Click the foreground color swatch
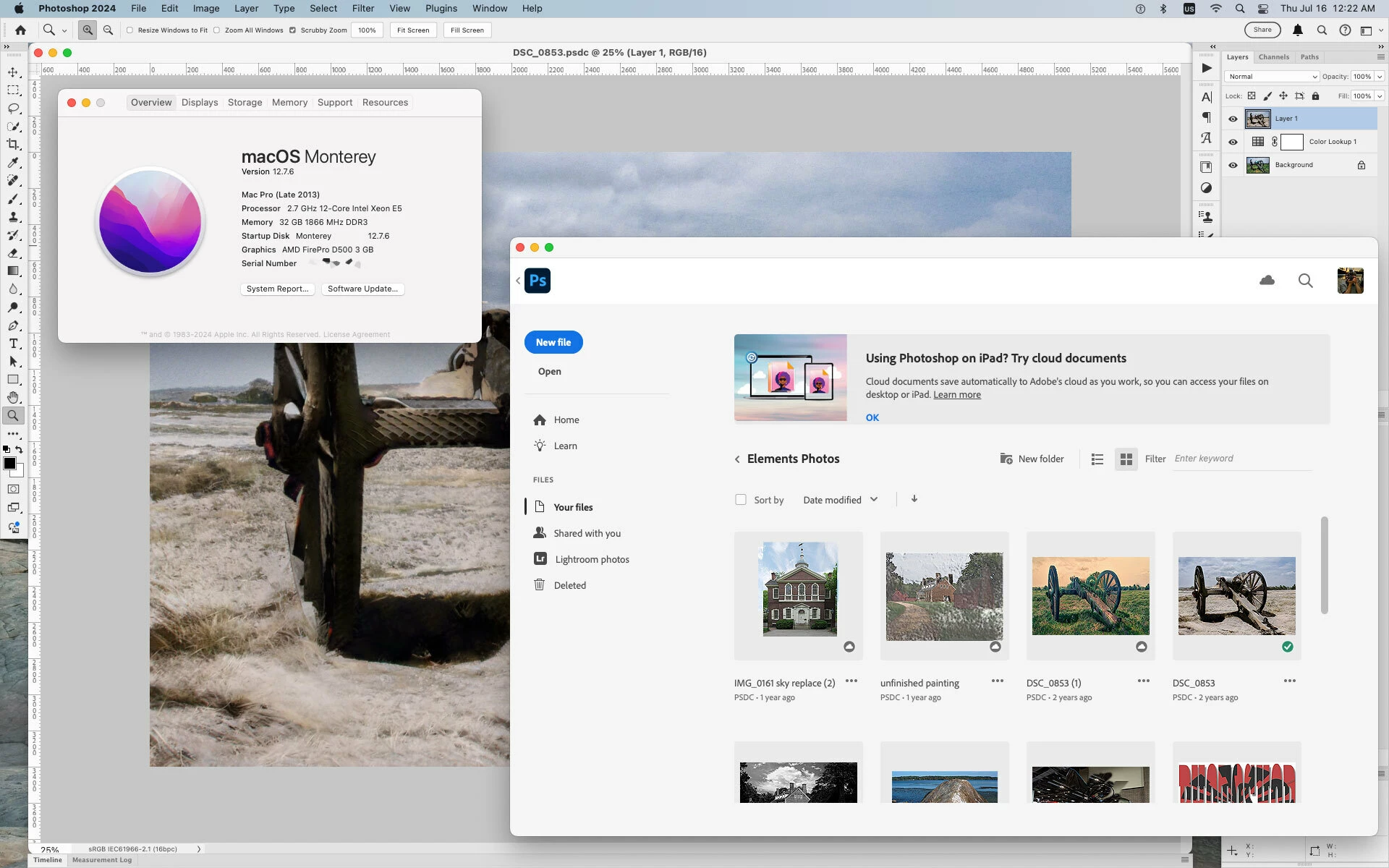The width and height of the screenshot is (1389, 868). tap(9, 464)
